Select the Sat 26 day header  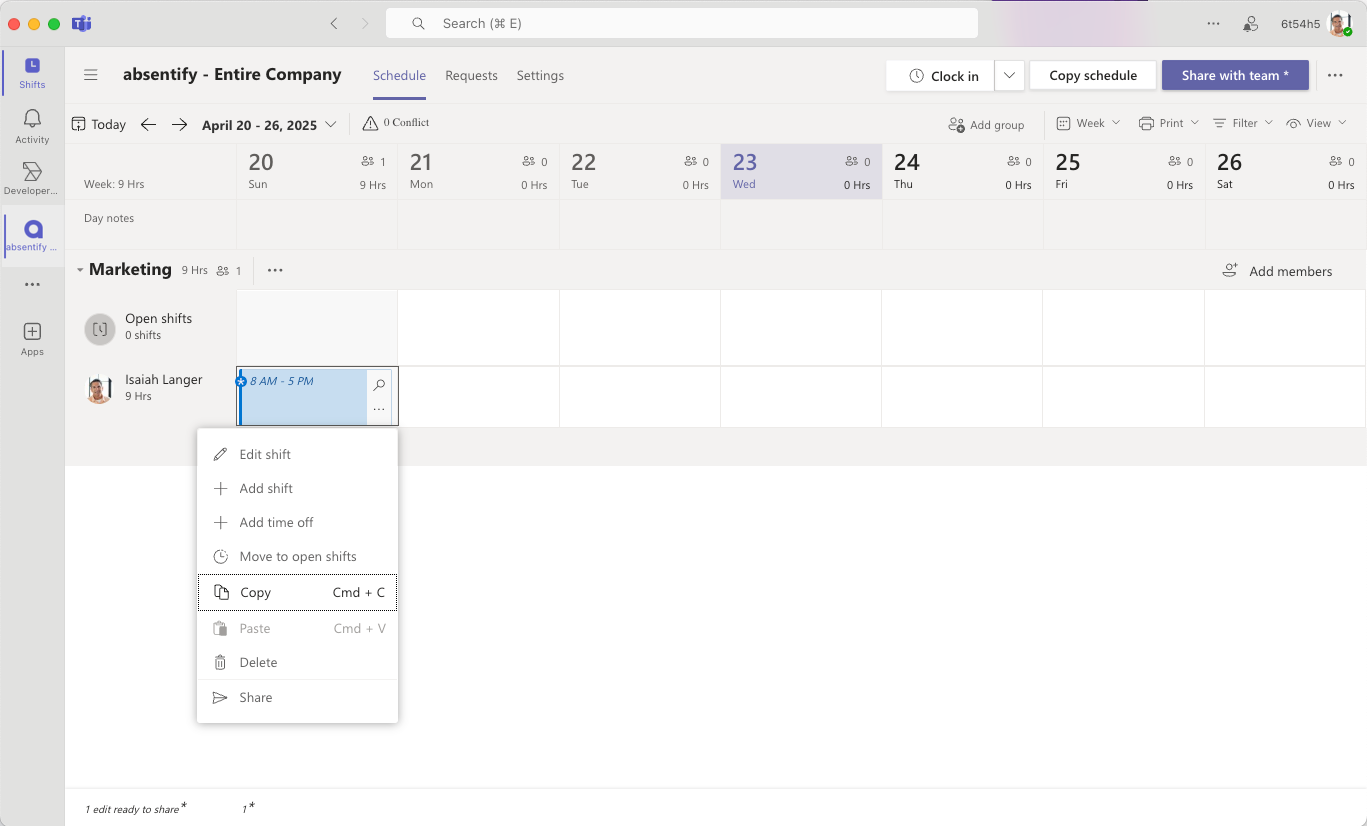(x=1286, y=171)
